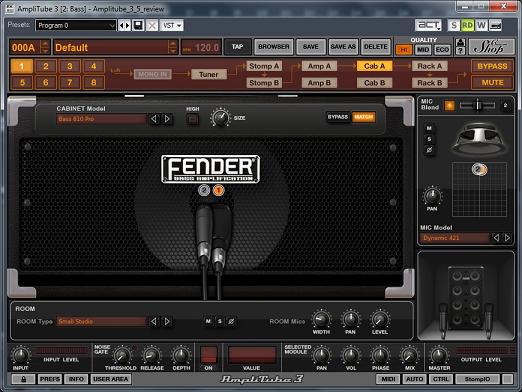Click the MUTE button
Screen dimensions: 522x392
[492, 82]
